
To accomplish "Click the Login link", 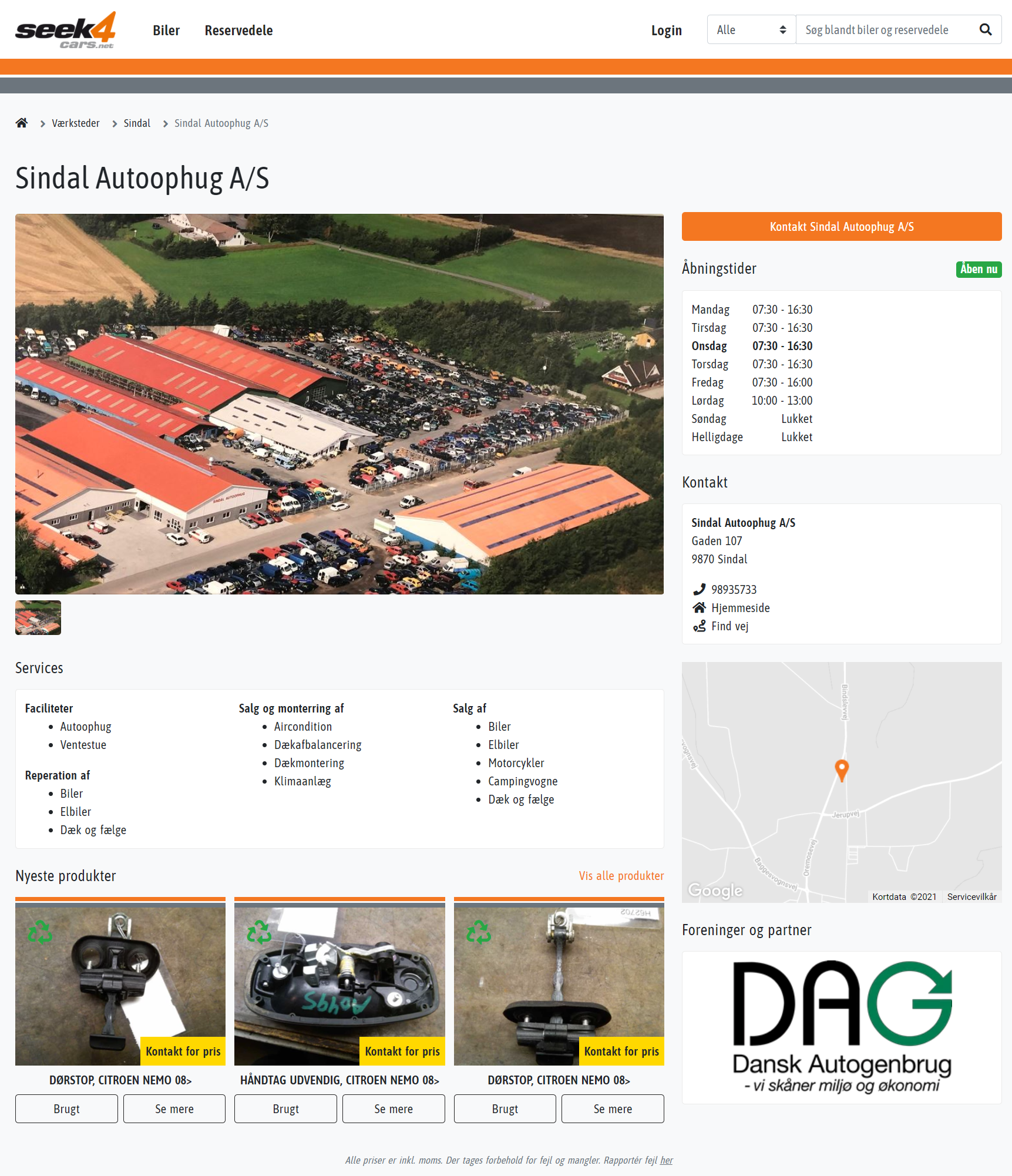I will click(666, 31).
